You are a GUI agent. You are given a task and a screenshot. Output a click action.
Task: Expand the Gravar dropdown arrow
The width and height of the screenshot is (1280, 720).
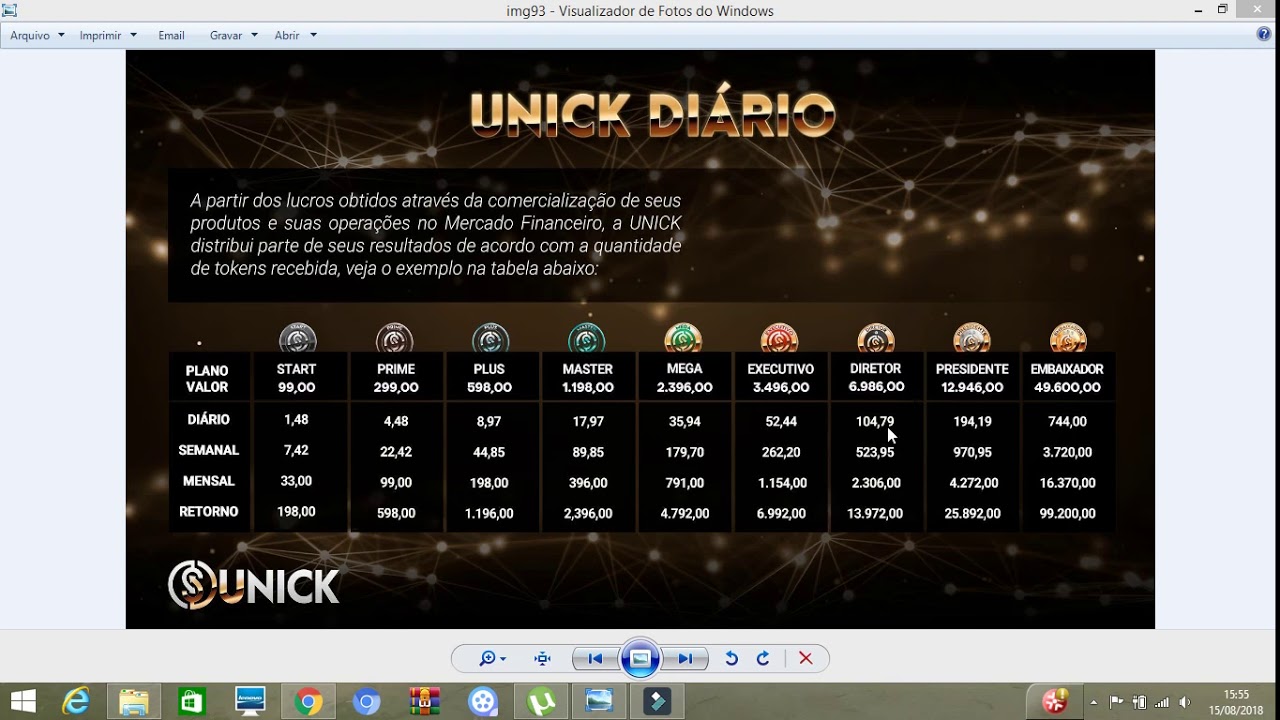[254, 35]
